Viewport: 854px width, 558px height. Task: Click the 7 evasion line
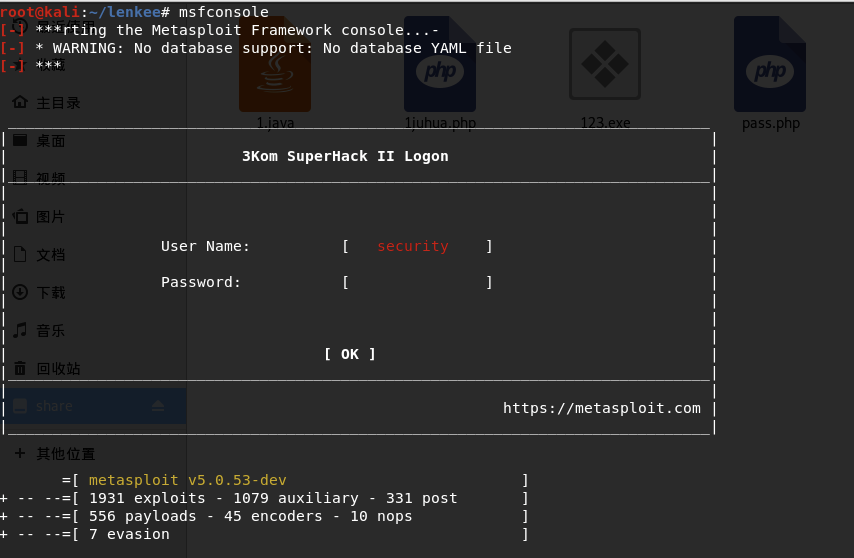pos(129,534)
